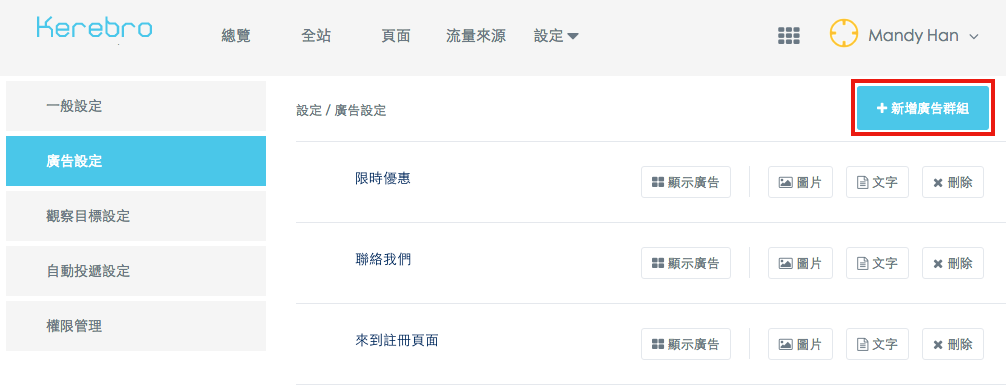Open 權限管理 sidebar item
Image resolution: width=1006 pixels, height=386 pixels.
pos(136,326)
